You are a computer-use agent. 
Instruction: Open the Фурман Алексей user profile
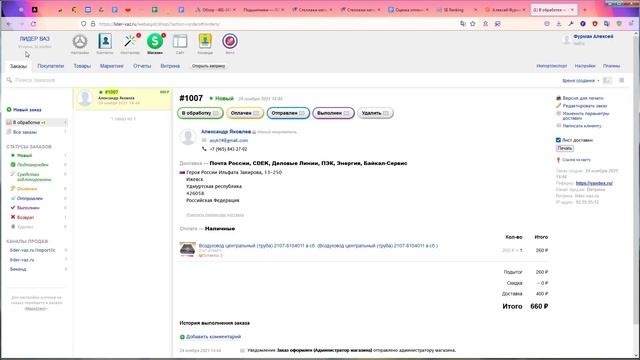pos(593,37)
